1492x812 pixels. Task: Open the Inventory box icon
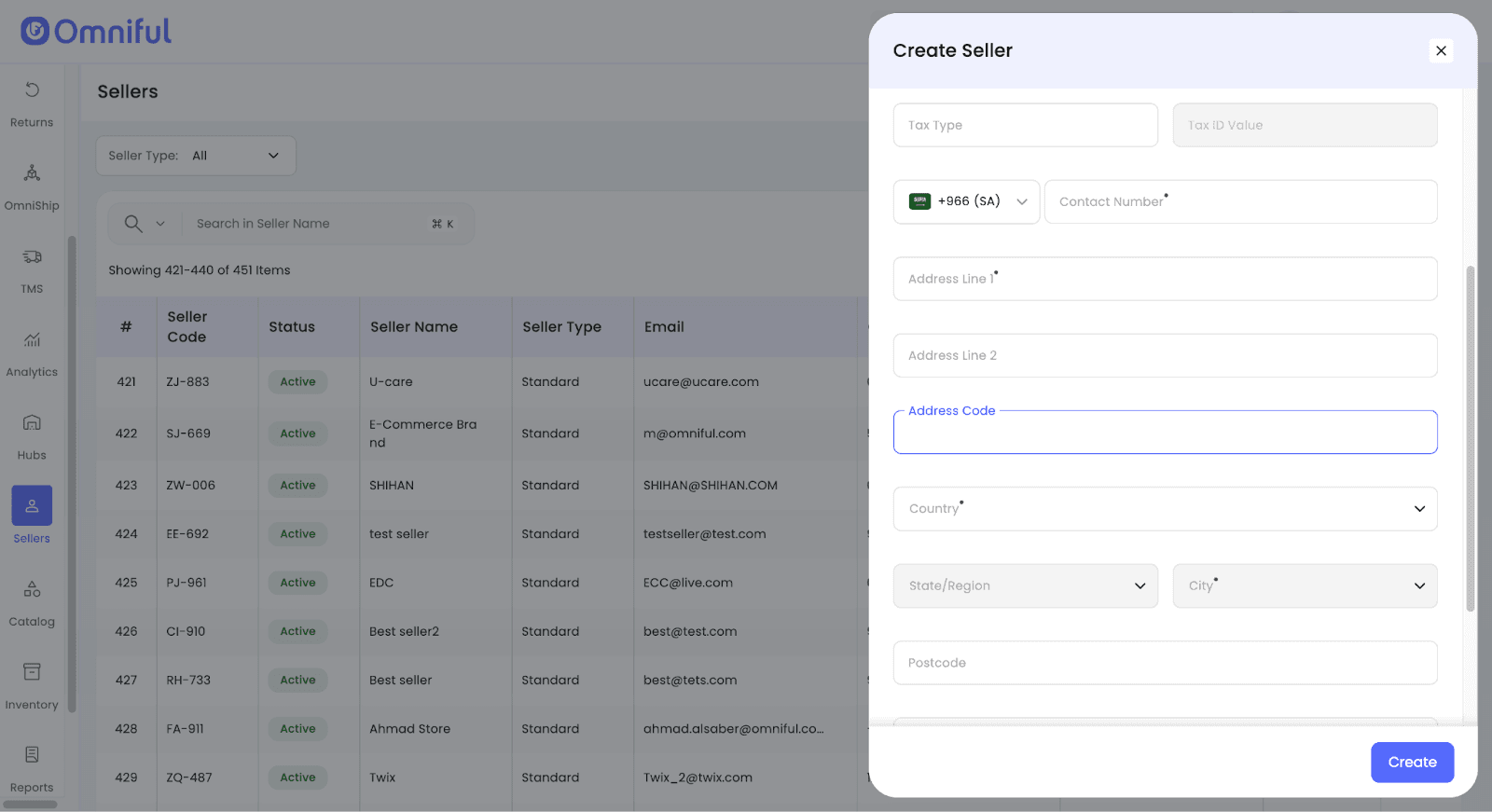(32, 672)
